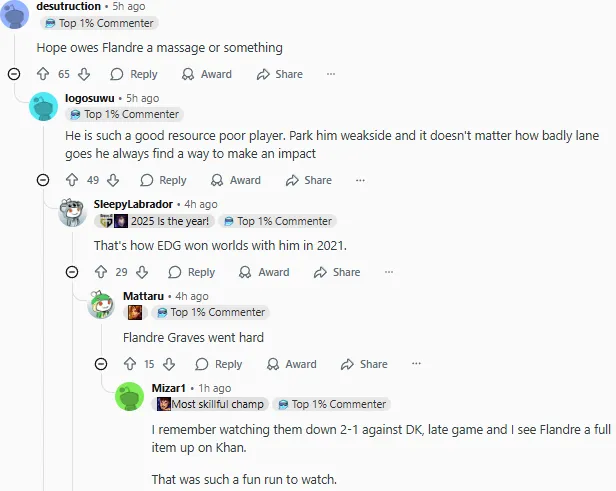Collapse SleepyLabrador's reply thread
The image size is (616, 491).
point(72,272)
